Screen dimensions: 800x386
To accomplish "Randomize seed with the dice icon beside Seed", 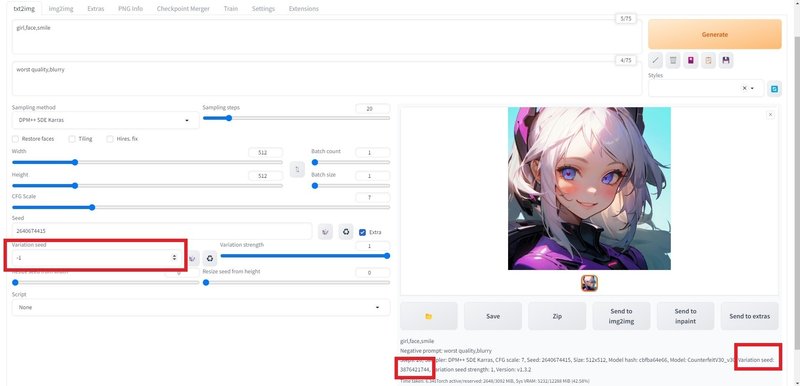I will click(325, 232).
